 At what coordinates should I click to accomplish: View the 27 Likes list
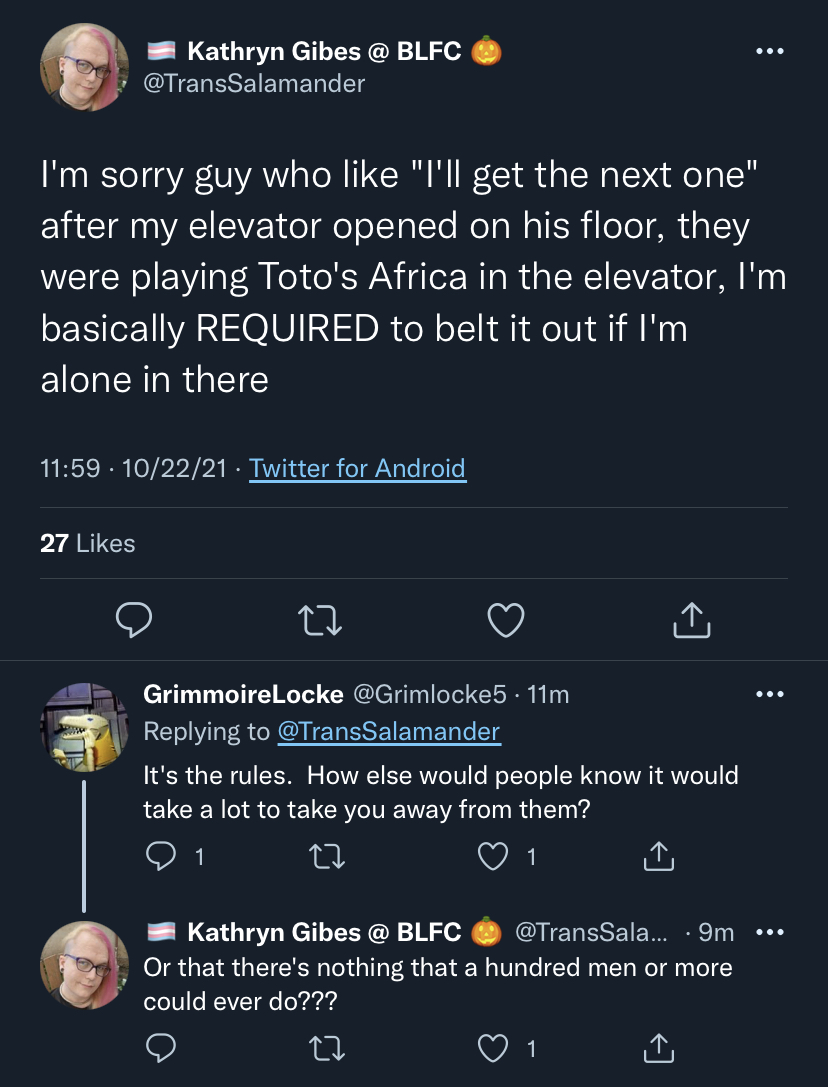[87, 543]
